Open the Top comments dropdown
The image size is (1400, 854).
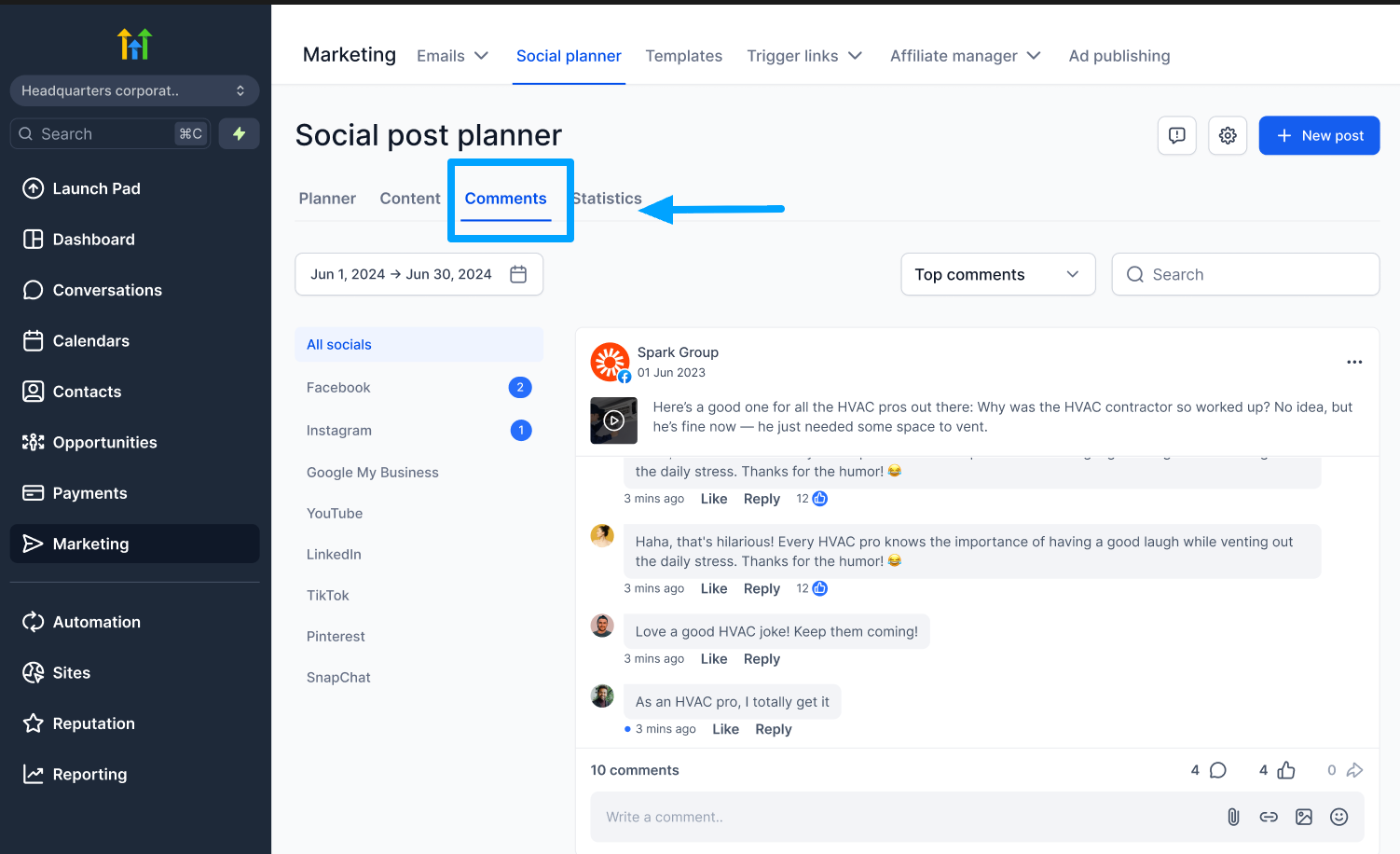point(997,274)
